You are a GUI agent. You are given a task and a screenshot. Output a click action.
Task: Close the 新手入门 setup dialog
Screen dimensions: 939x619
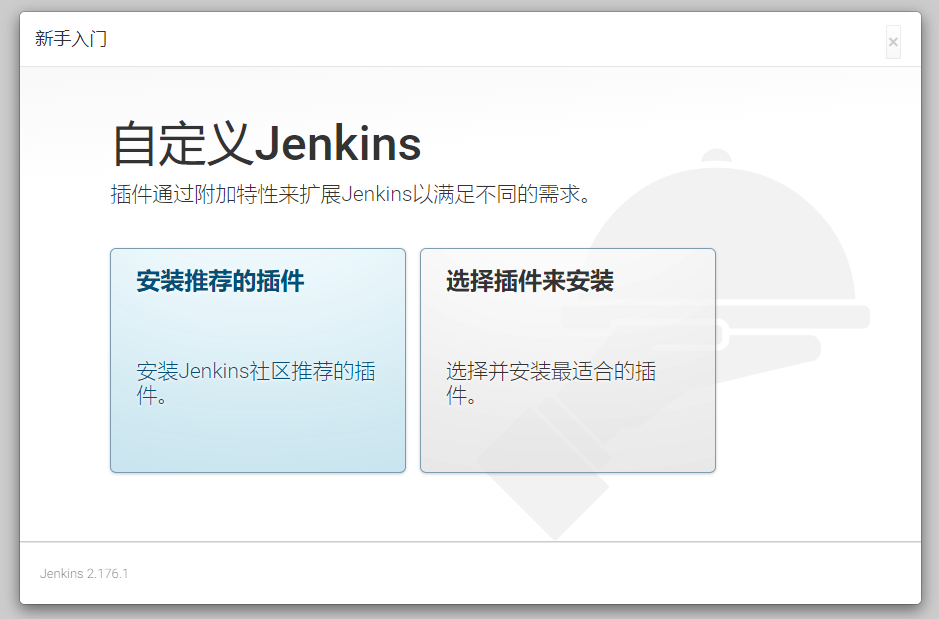(891, 41)
